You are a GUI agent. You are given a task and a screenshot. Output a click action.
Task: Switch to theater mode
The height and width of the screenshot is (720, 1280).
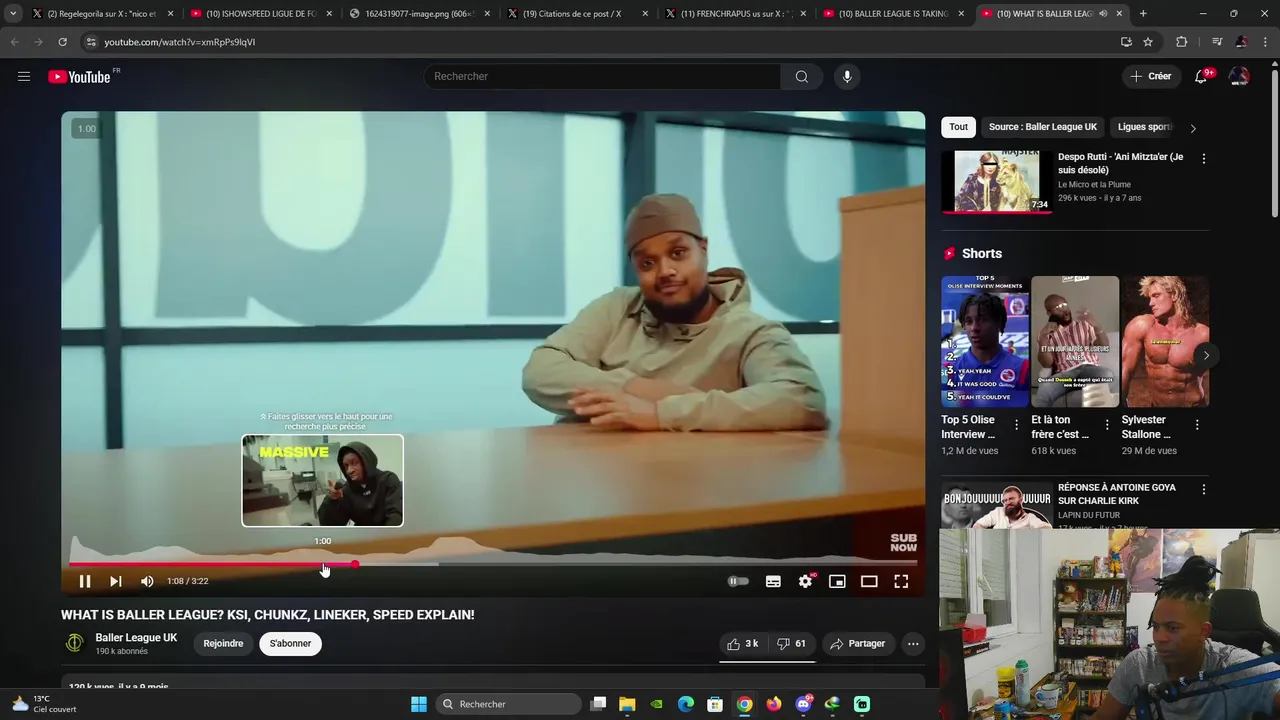point(869,581)
